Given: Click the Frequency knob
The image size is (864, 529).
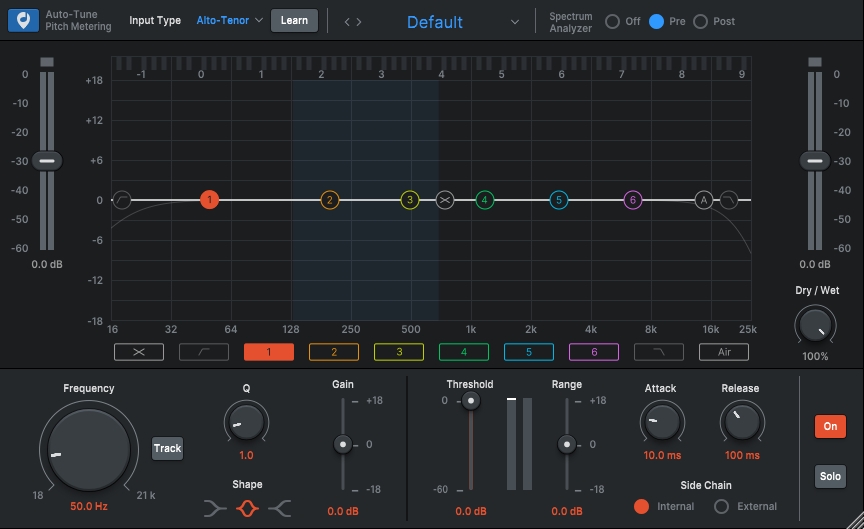Looking at the screenshot, I should [x=89, y=450].
